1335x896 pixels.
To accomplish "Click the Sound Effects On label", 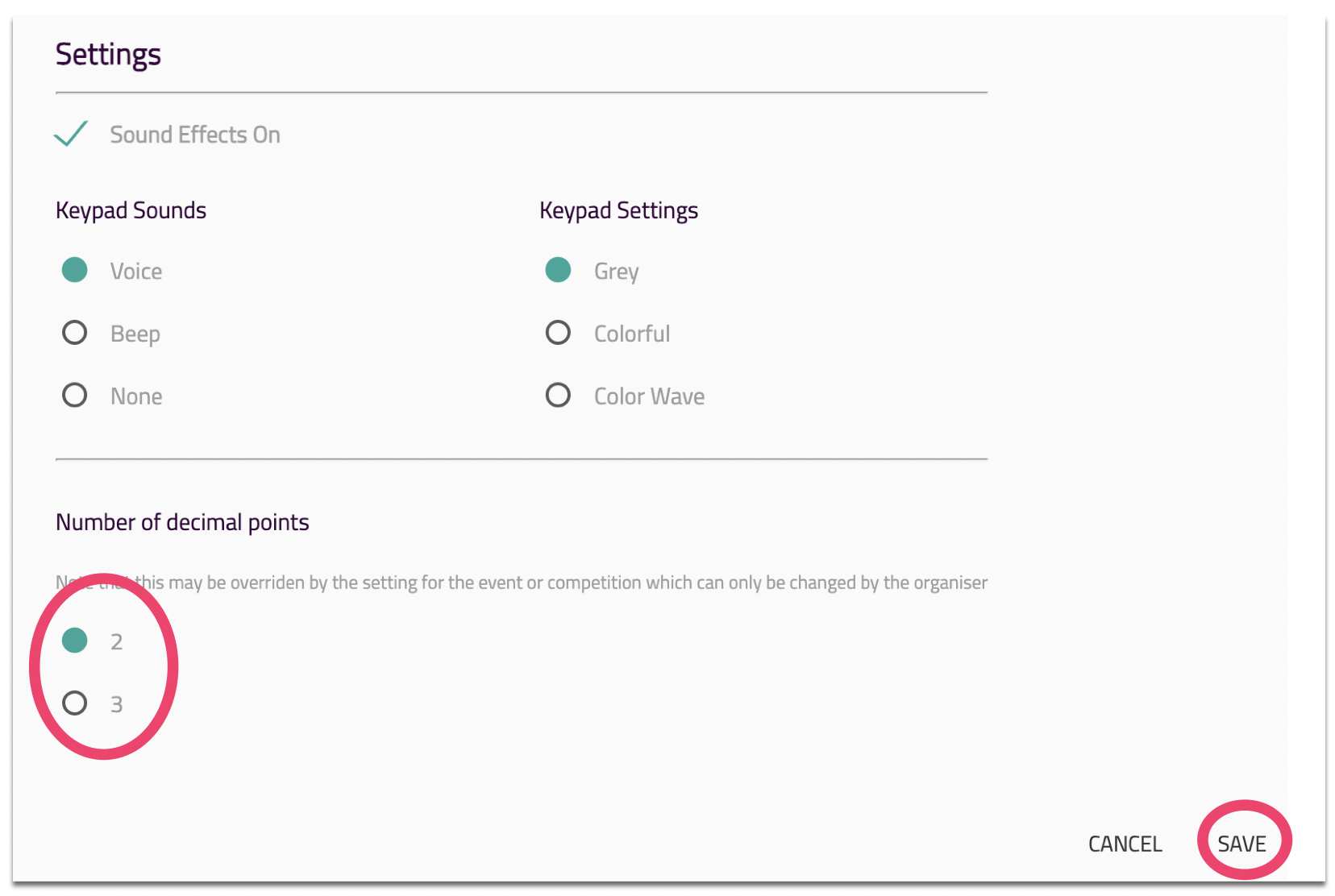I will click(x=195, y=135).
